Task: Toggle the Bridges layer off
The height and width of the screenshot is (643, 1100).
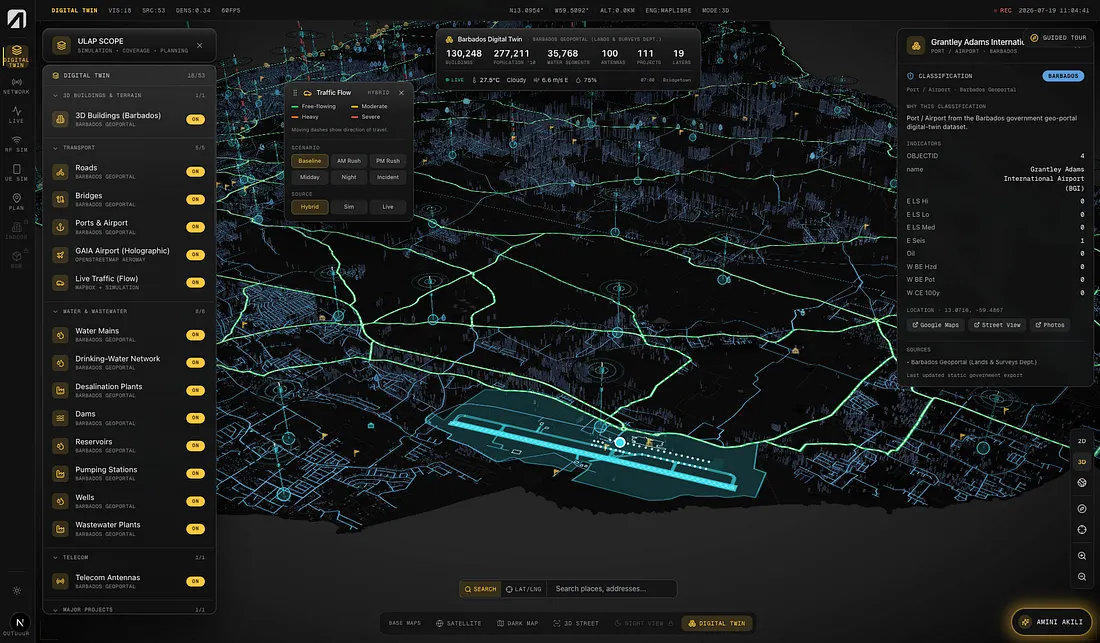Action: coord(195,199)
